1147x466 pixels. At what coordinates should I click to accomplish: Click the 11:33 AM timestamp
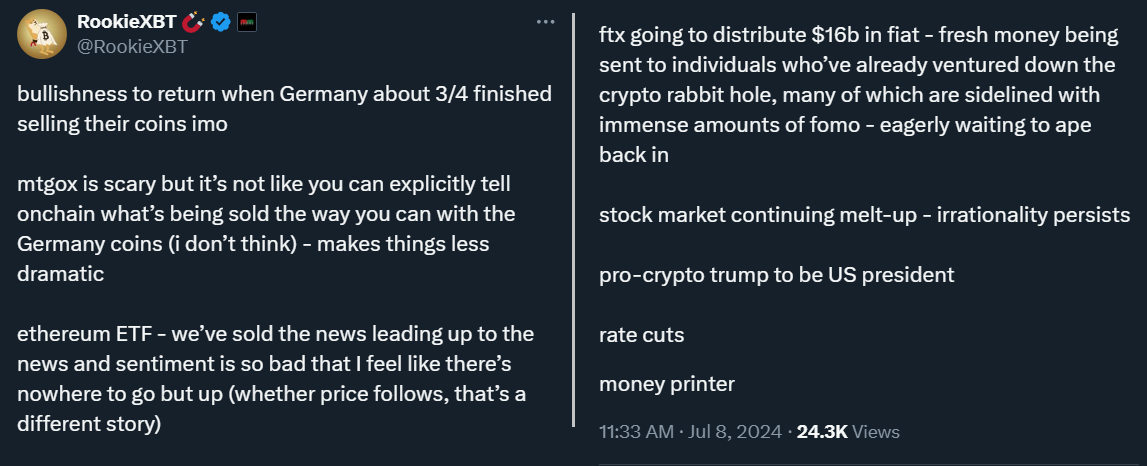[636, 432]
